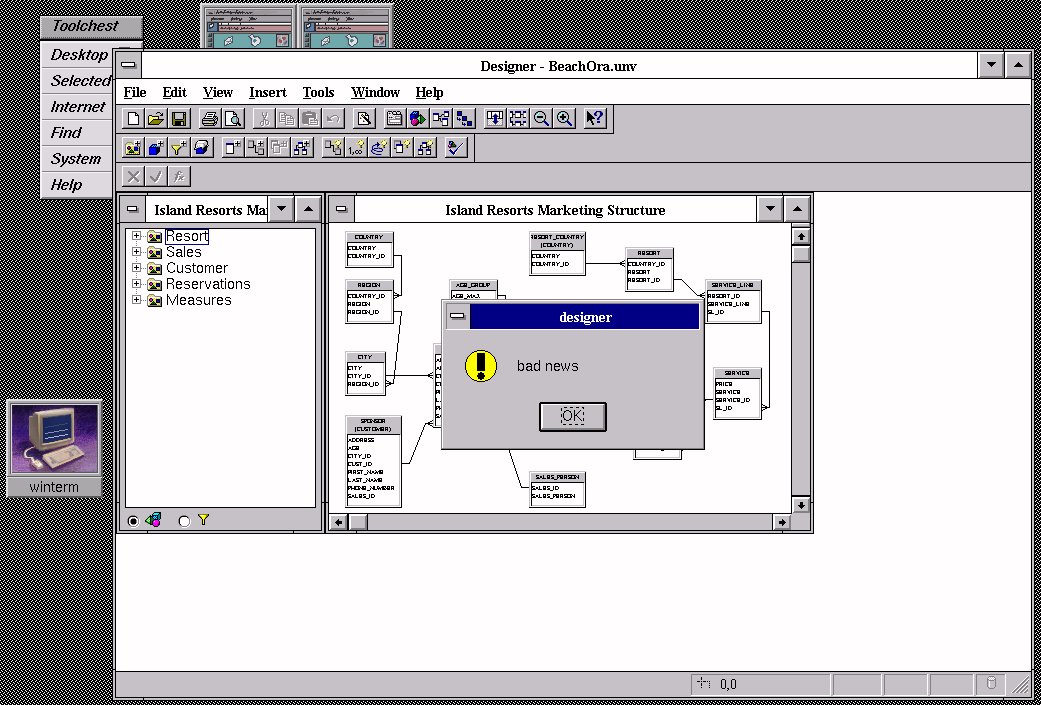Open Internet from the Toolchest
This screenshot has height=705, width=1041.
pos(78,107)
